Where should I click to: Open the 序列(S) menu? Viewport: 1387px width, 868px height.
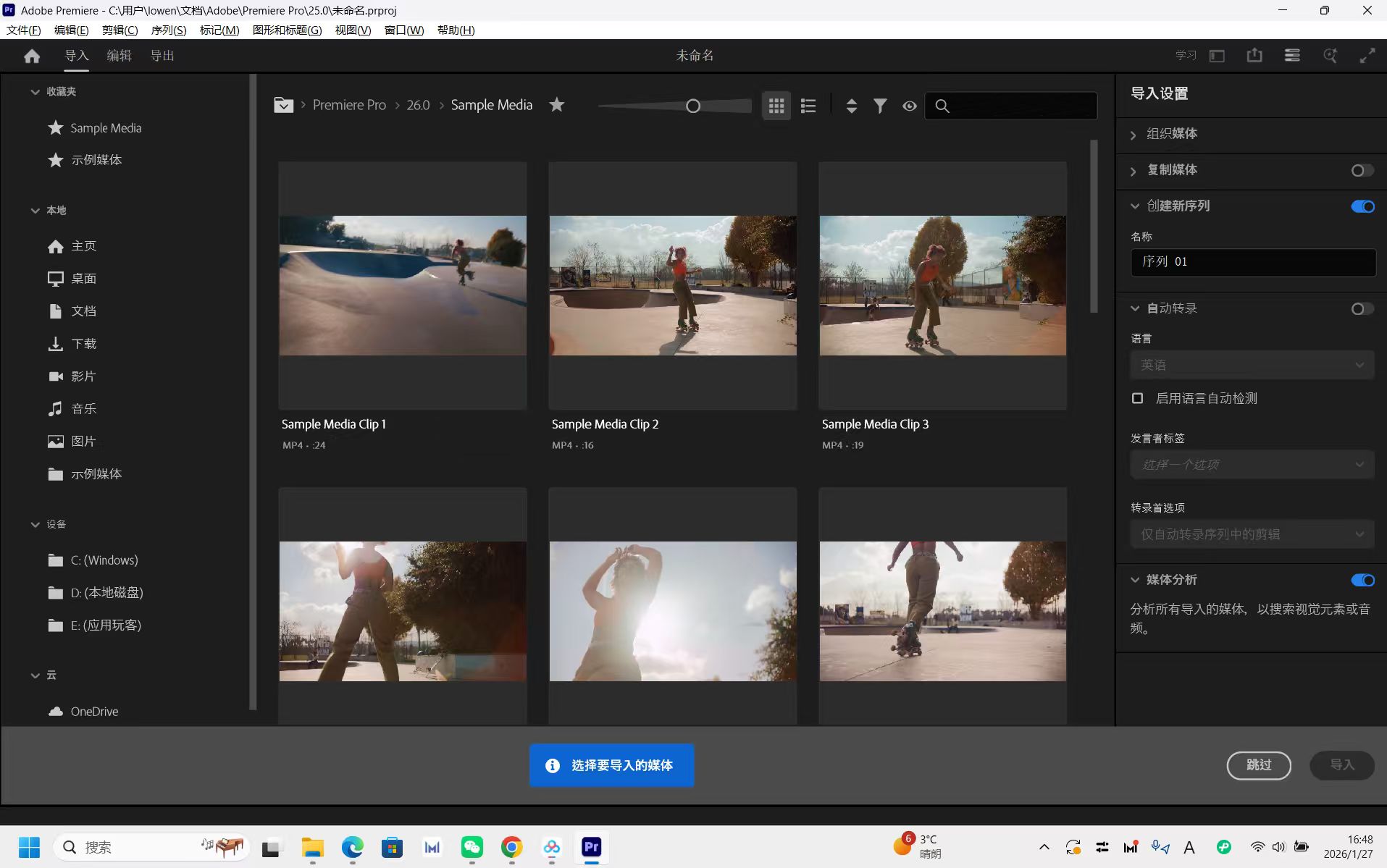168,30
